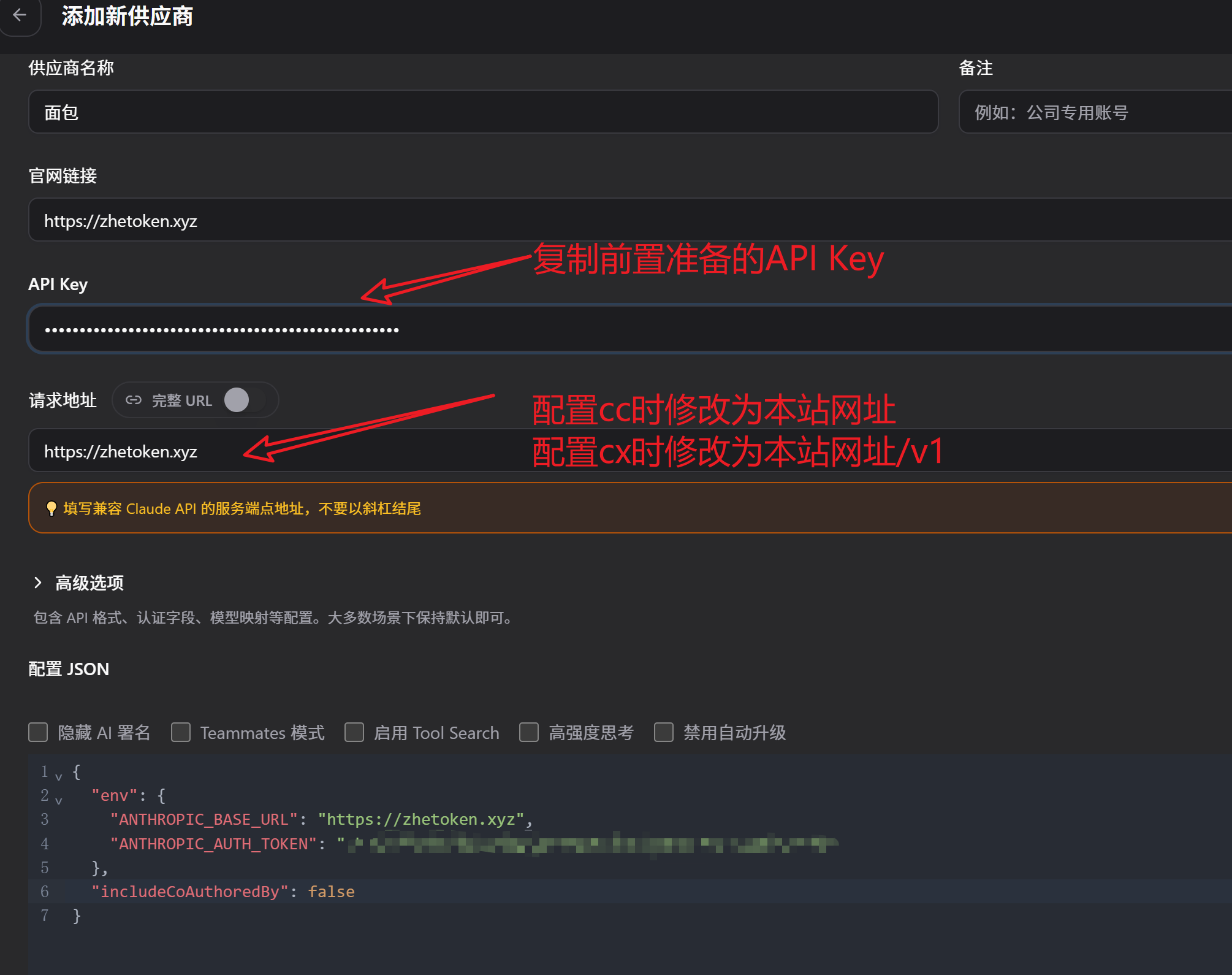Tick the 启用 Tool Search checkbox
The image size is (1232, 975).
[x=354, y=732]
